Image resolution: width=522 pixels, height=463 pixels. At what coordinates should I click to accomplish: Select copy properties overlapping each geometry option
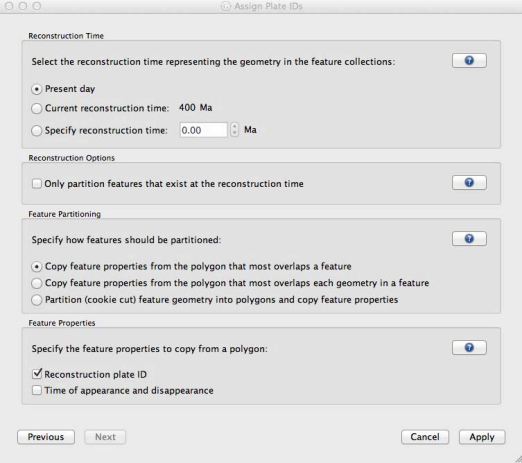tap(36, 283)
